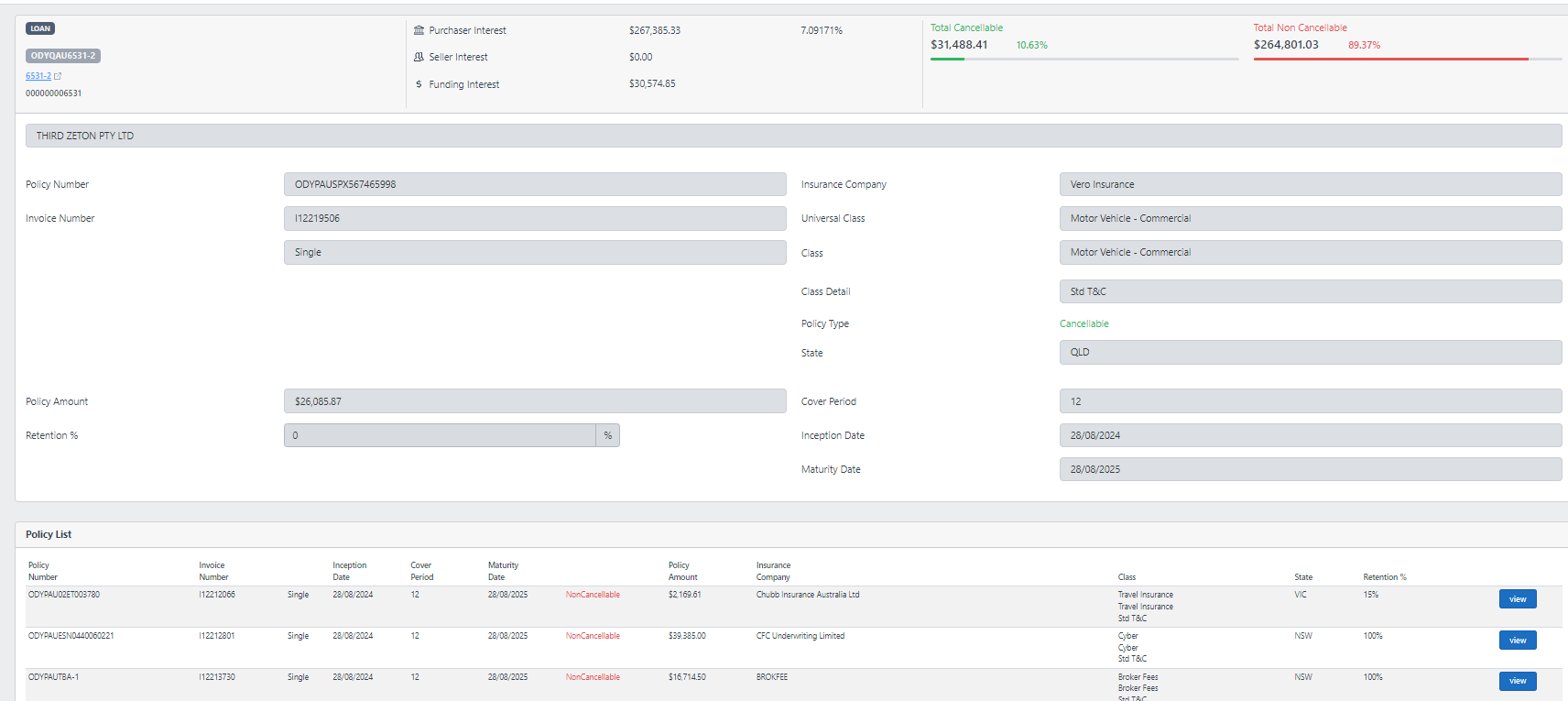Viewport: 1568px width, 701px height.
Task: View the Chubb Insurance Australia policy
Action: click(1517, 599)
